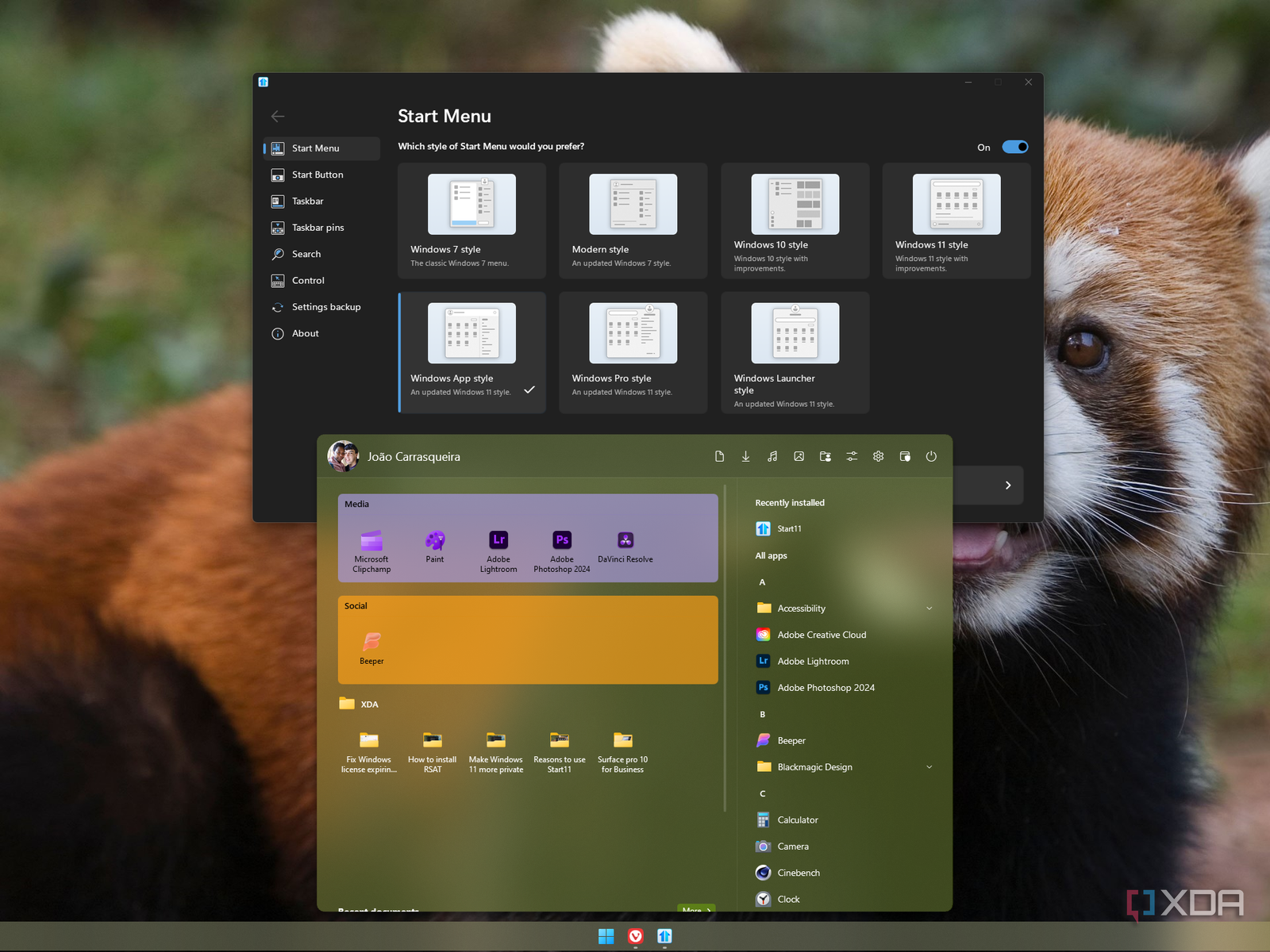Click the letter 'B' header in All apps
The image size is (1270, 952).
coord(763,714)
